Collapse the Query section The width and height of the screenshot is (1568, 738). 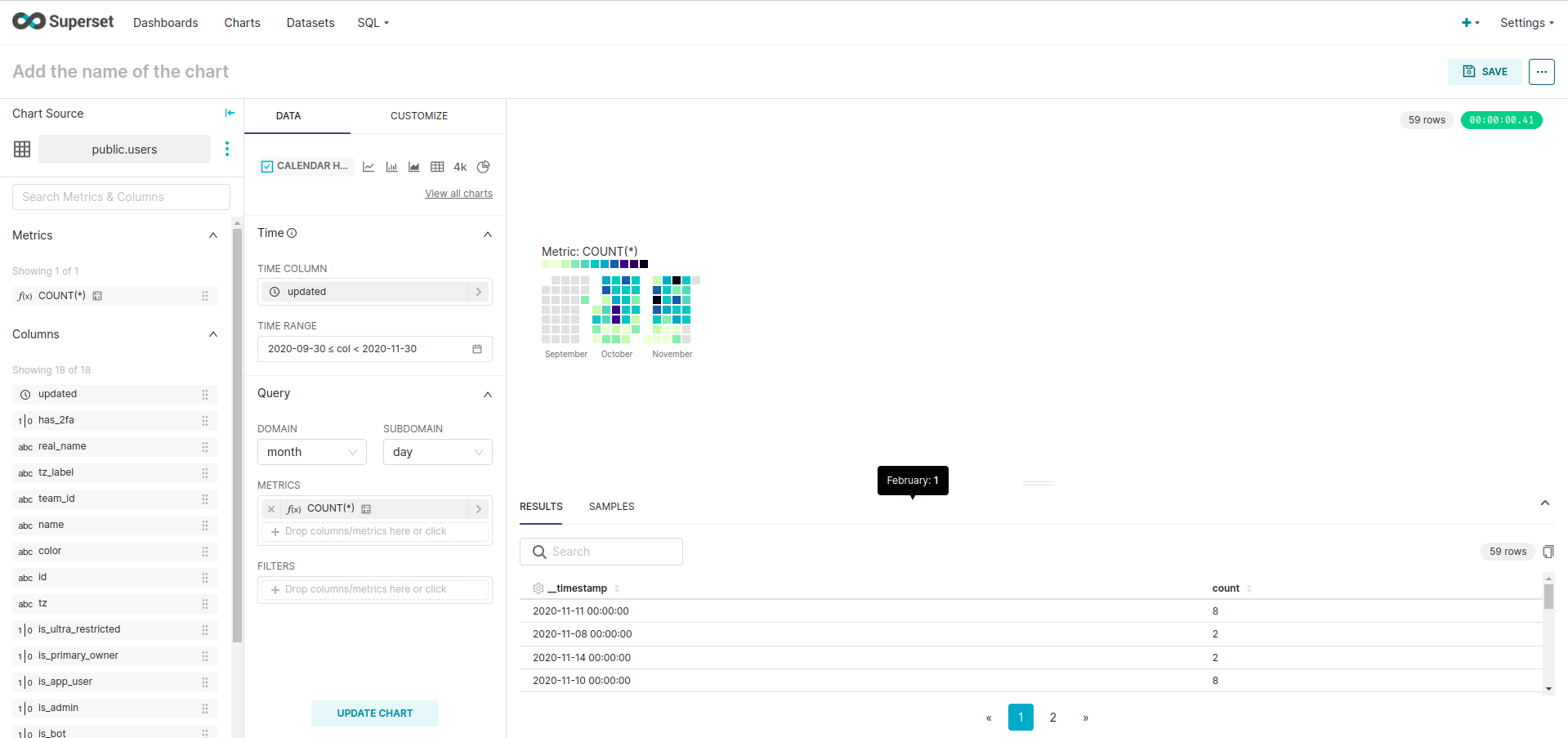(x=488, y=394)
